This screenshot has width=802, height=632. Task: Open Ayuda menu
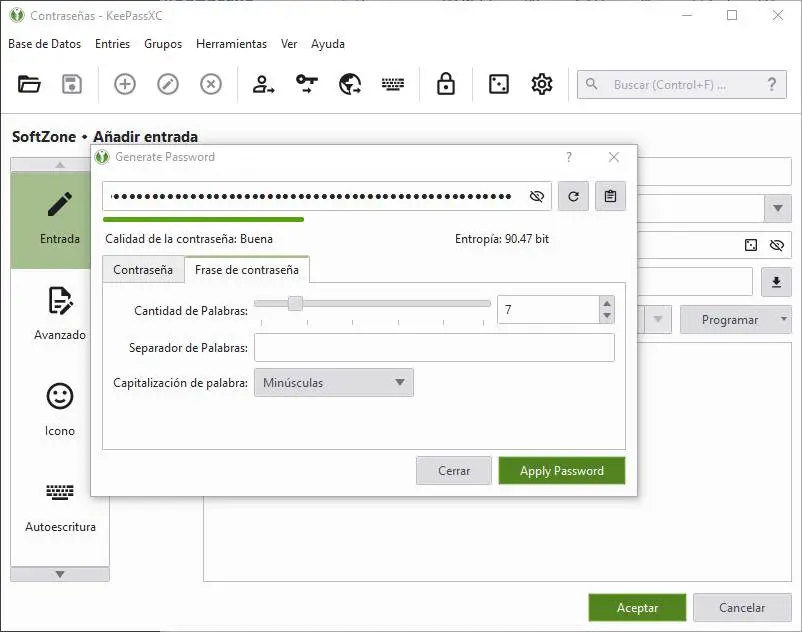click(328, 44)
